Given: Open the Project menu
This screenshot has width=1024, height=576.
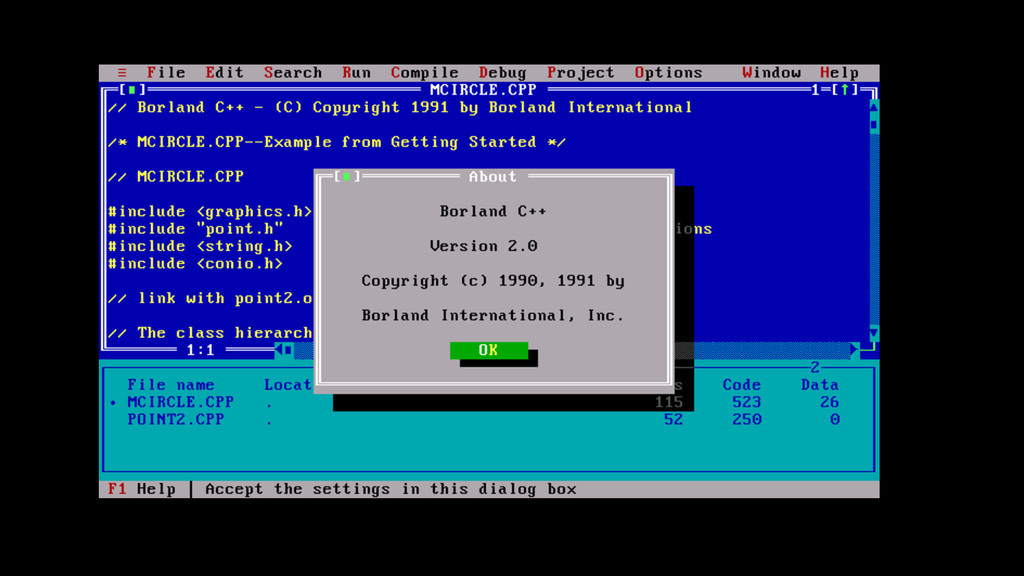Looking at the screenshot, I should [581, 72].
